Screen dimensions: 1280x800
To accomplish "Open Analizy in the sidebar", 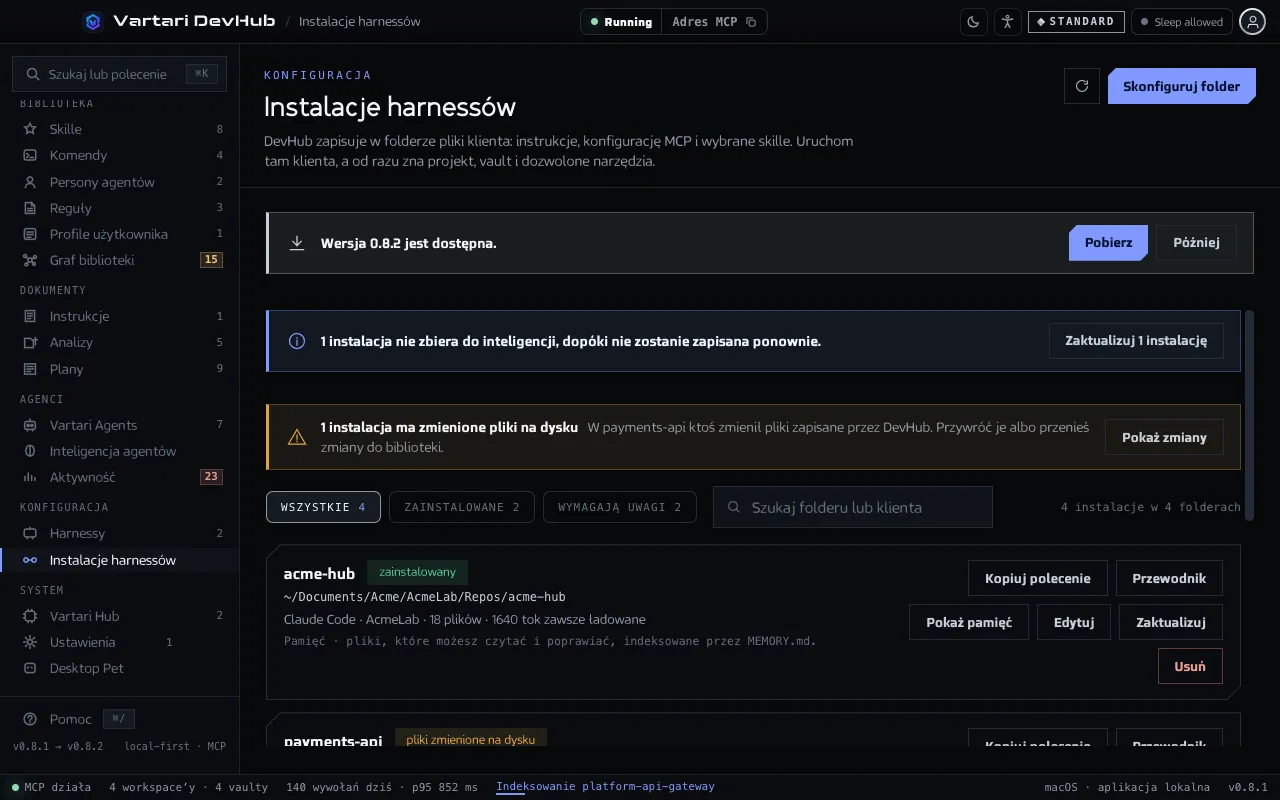I will (x=120, y=342).
